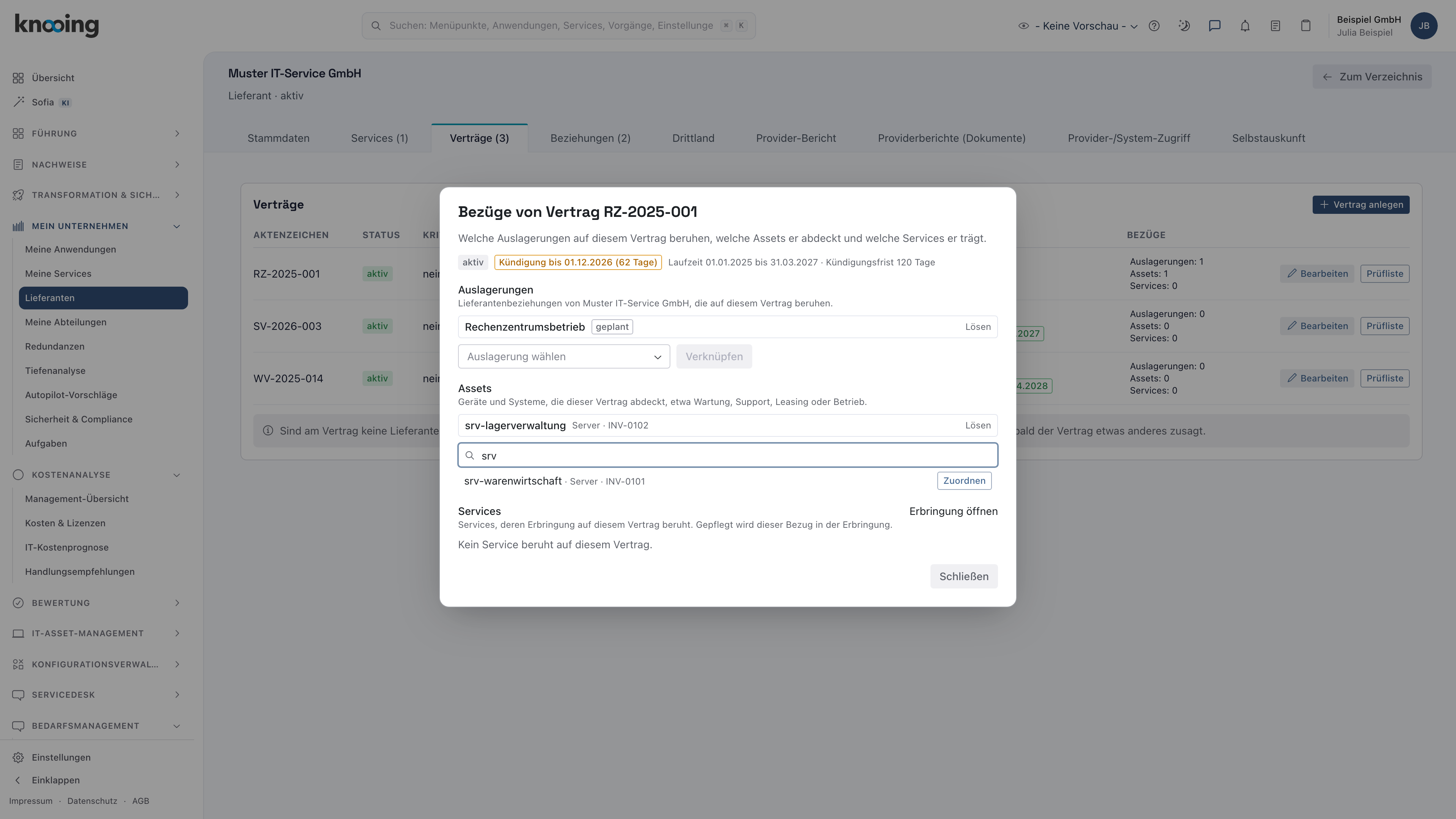Click Lösen for srv-lagerverwaltung asset
1456x819 pixels.
click(978, 425)
